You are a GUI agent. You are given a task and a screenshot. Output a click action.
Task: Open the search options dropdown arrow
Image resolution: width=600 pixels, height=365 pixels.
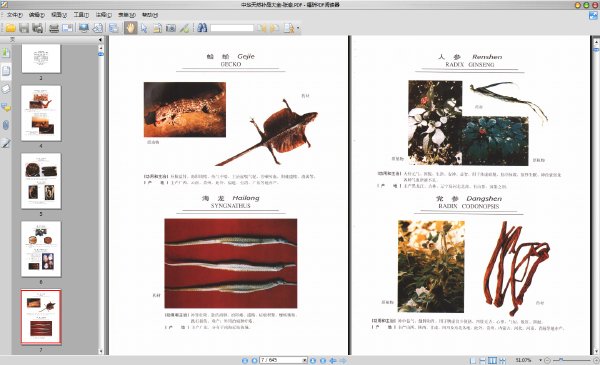pos(298,28)
